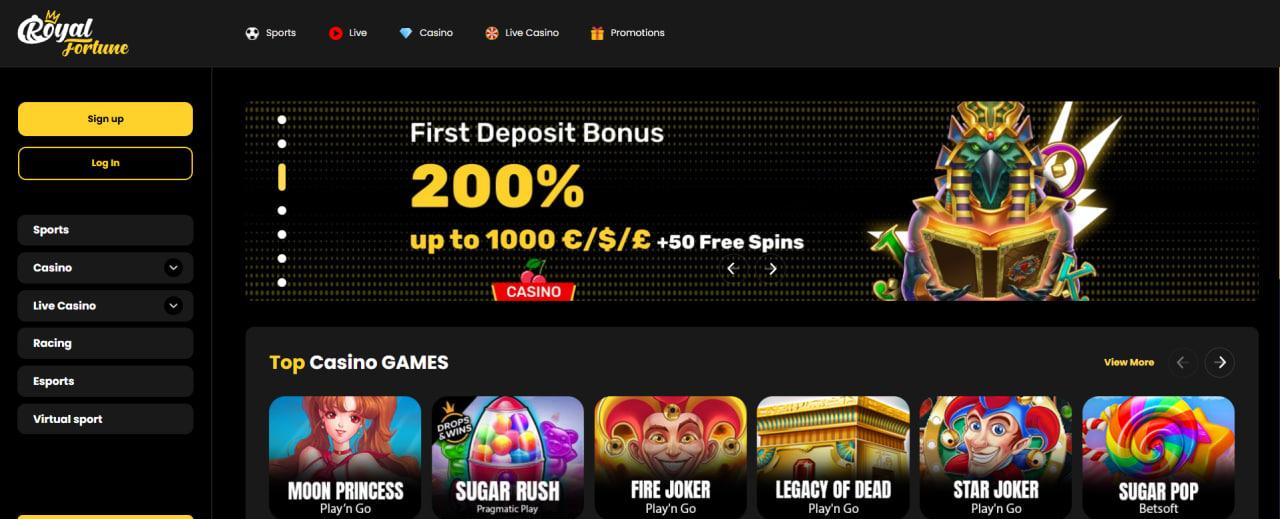Show next banner with right arrow
This screenshot has height=519, width=1280.
point(772,268)
